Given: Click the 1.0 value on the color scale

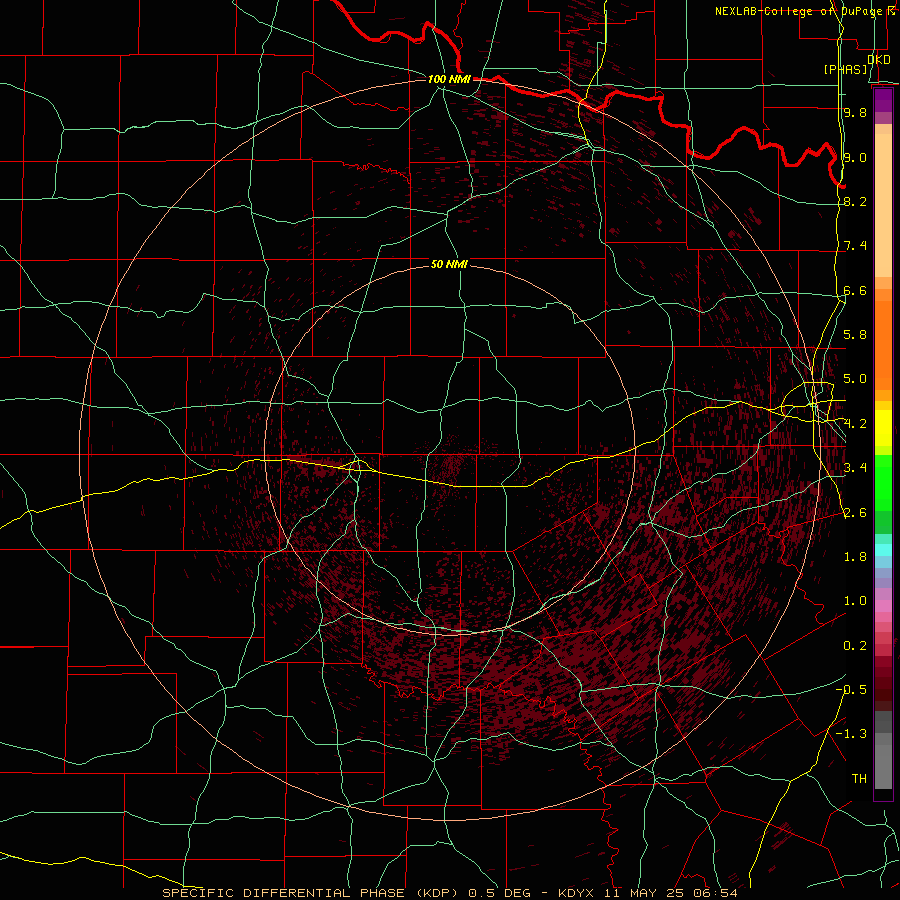Looking at the screenshot, I should (855, 601).
